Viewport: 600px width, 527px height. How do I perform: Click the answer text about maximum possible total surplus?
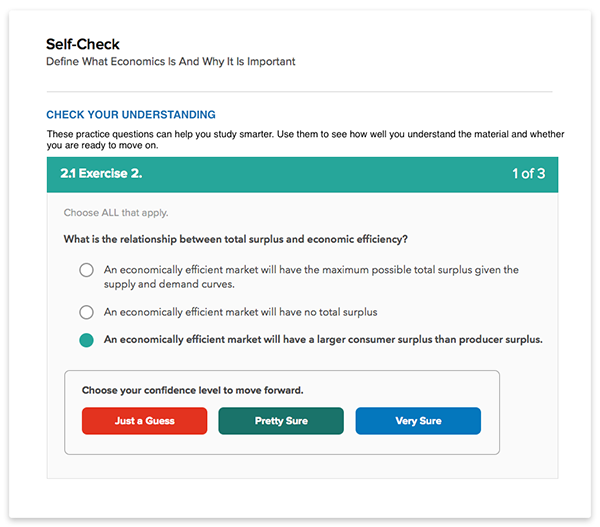pyautogui.click(x=311, y=277)
